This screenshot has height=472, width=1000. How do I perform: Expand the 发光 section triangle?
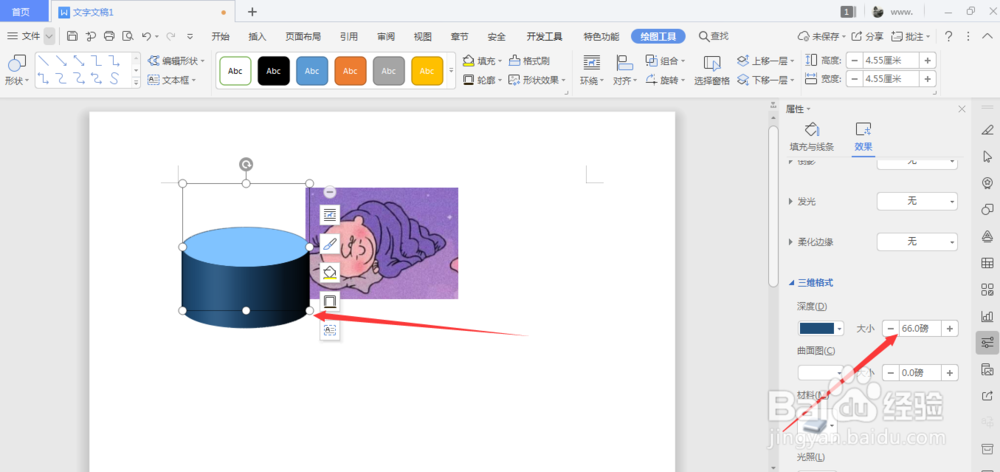point(791,202)
